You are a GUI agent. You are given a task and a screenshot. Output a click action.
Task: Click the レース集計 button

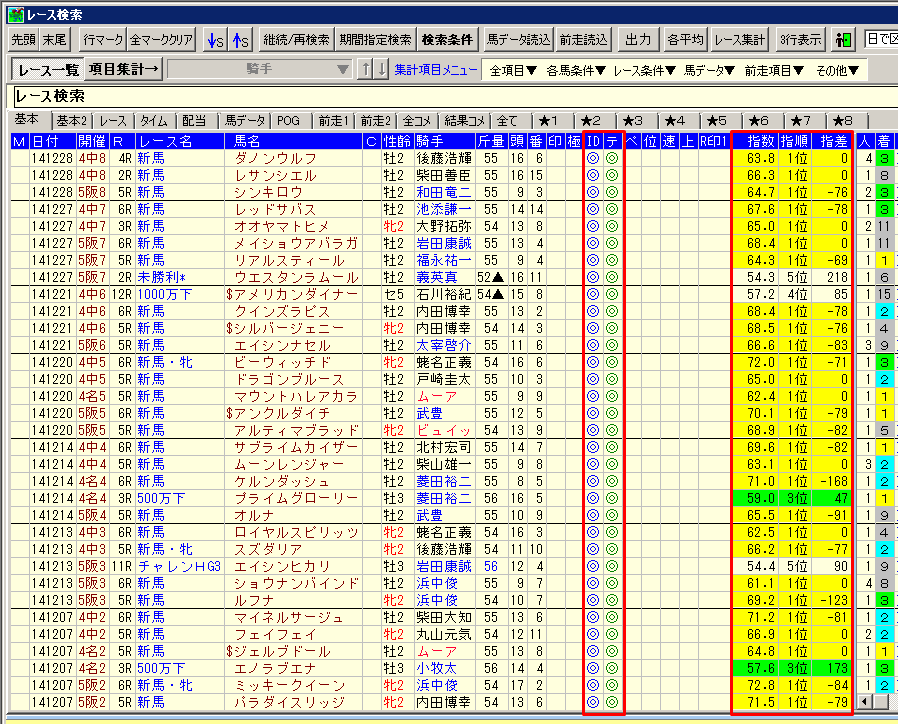tap(739, 40)
